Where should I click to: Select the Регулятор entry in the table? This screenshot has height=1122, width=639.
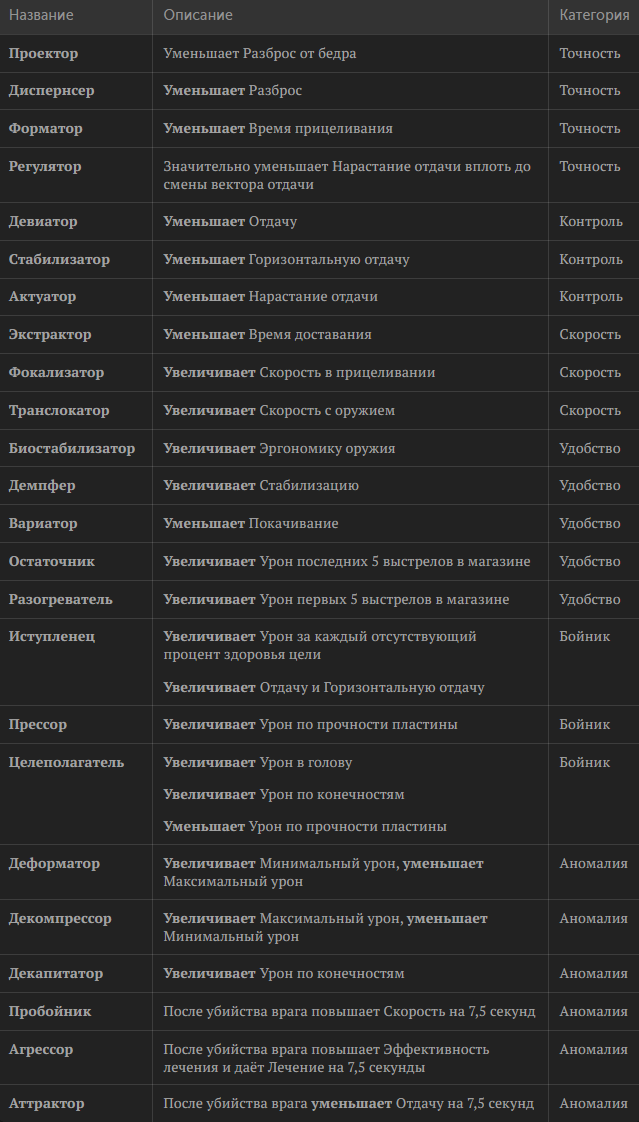pyautogui.click(x=45, y=167)
